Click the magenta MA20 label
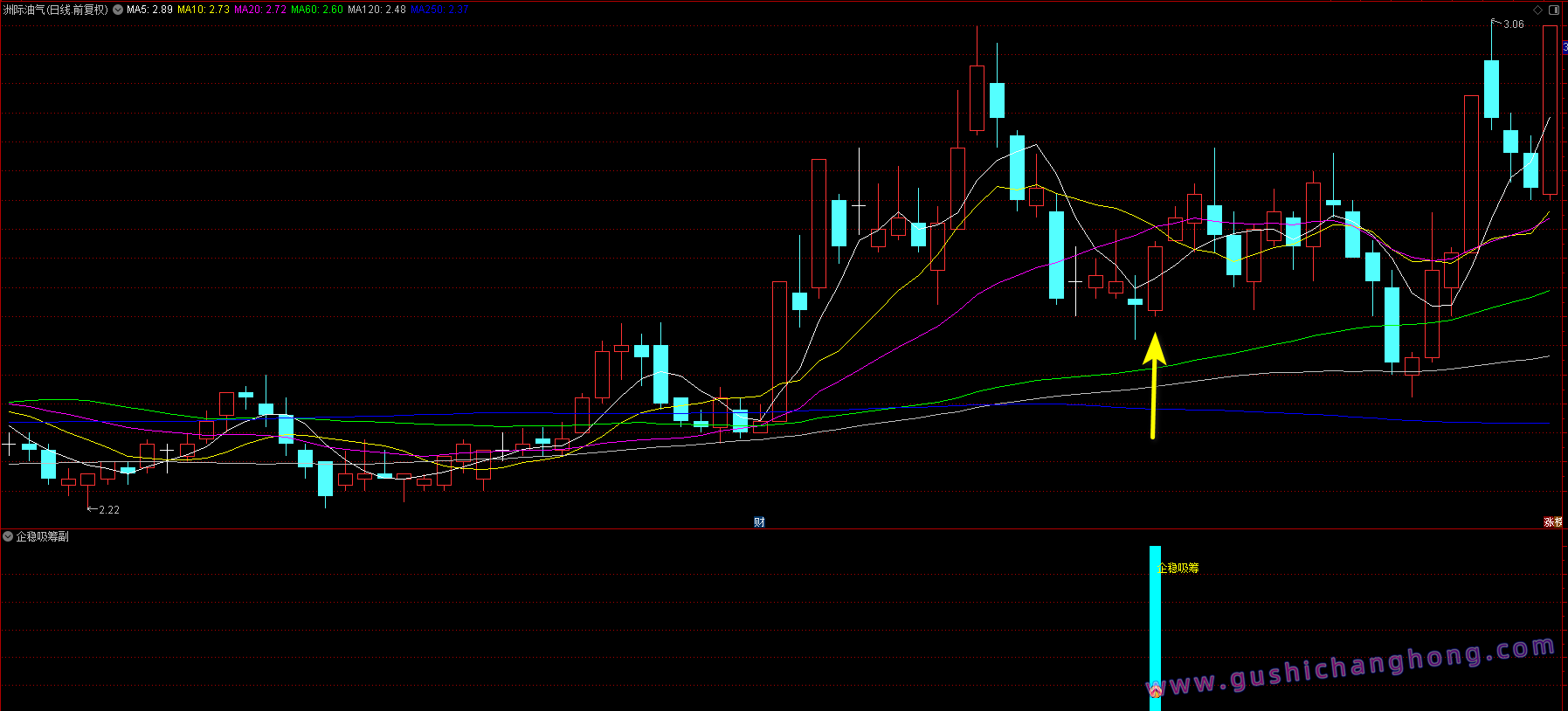 pyautogui.click(x=259, y=10)
